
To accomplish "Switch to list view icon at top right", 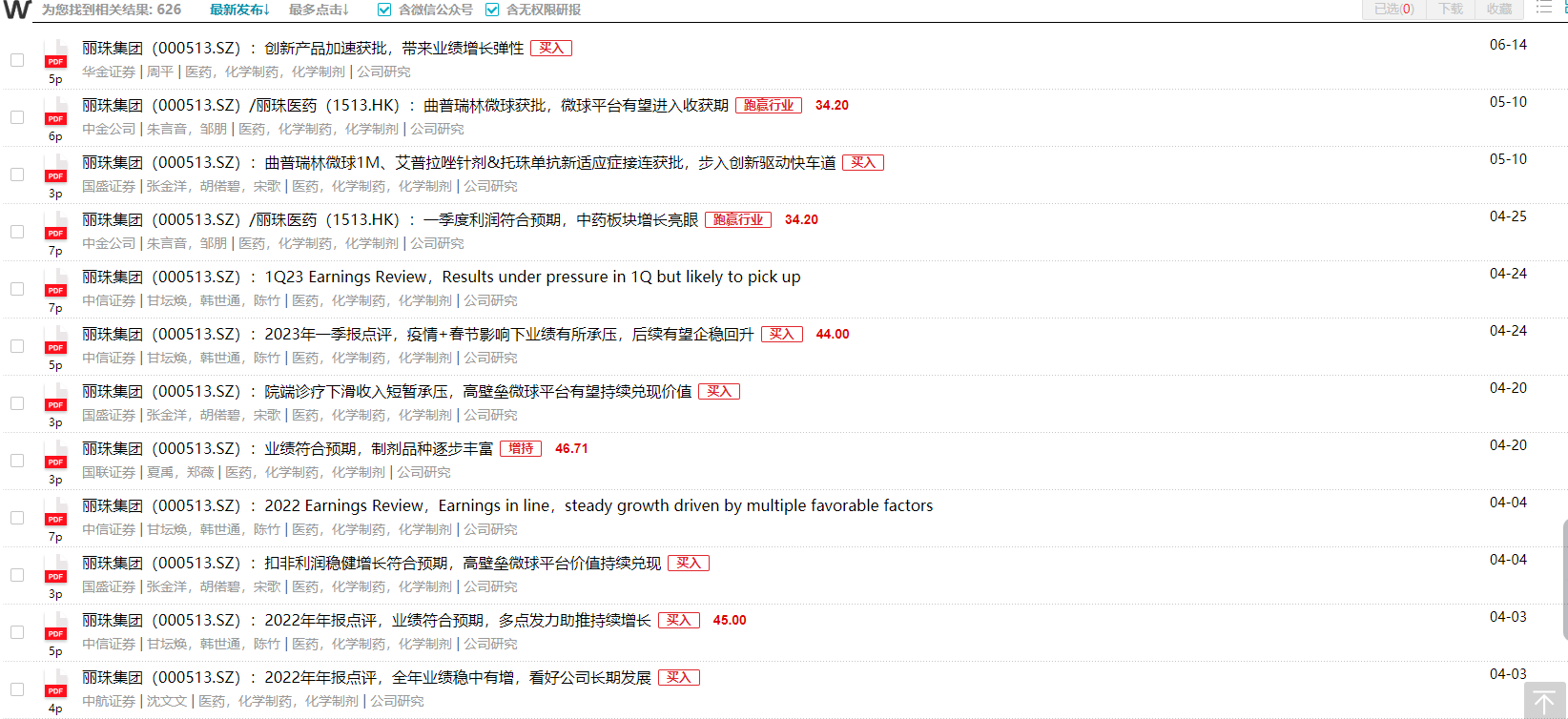I will [x=1544, y=8].
